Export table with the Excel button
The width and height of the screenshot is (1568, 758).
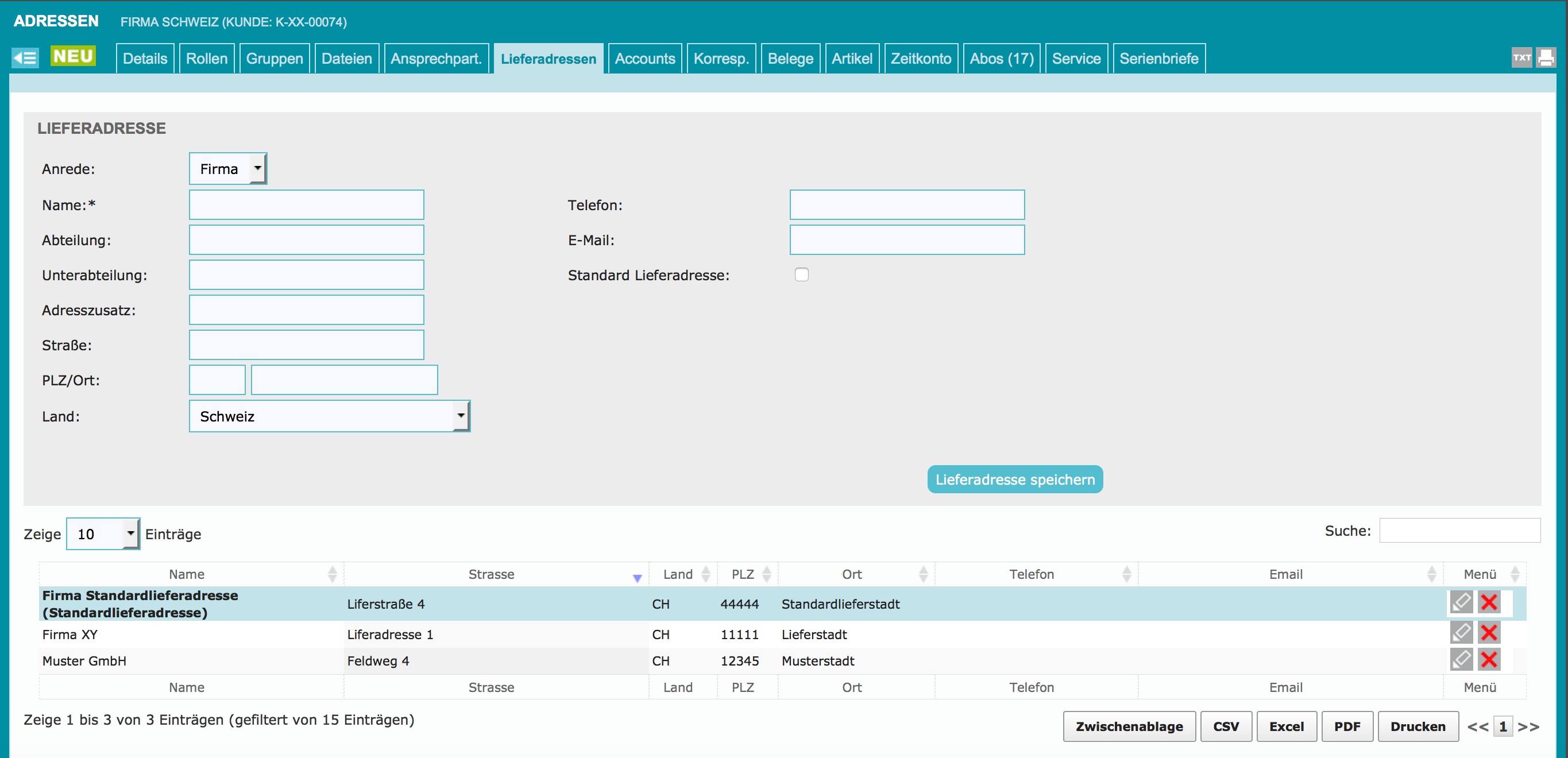1286,726
